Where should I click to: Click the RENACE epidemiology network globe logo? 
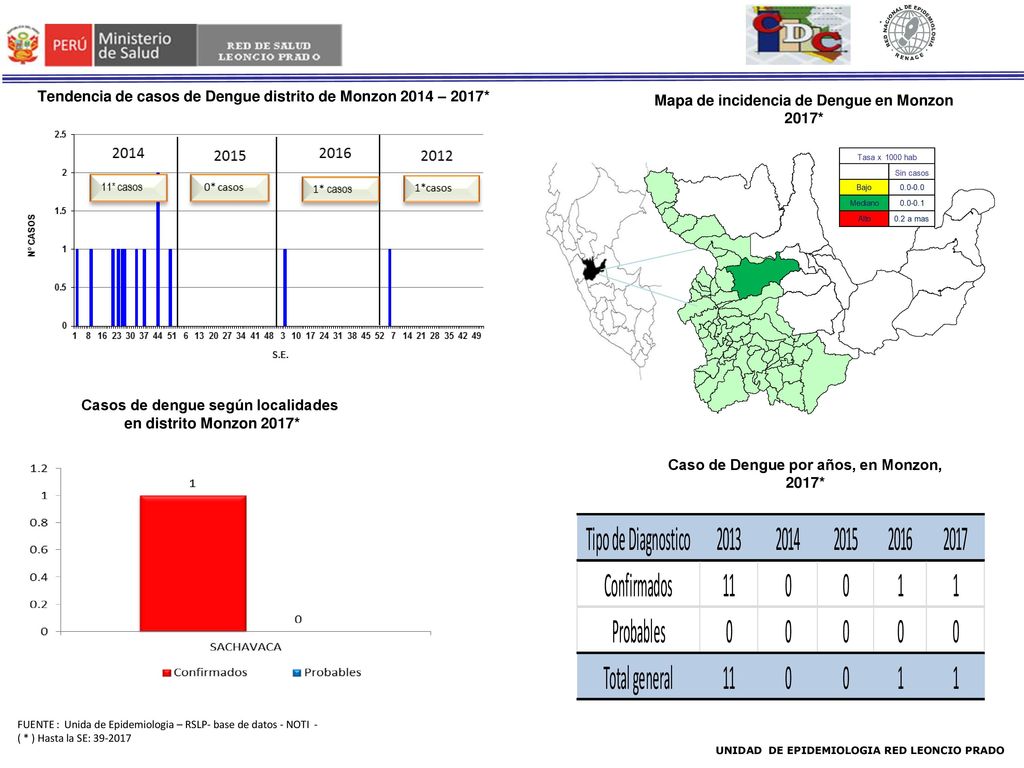[x=910, y=33]
